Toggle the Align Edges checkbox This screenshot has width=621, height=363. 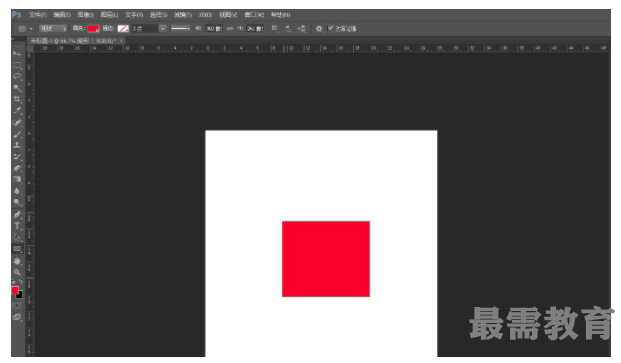(331, 28)
